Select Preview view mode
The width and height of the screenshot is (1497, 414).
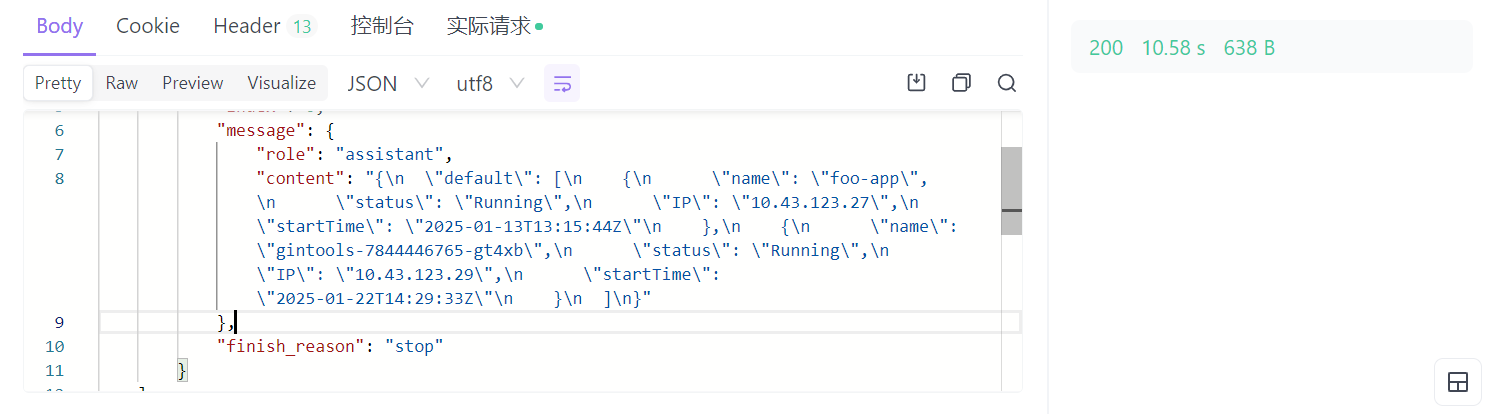pyautogui.click(x=193, y=83)
